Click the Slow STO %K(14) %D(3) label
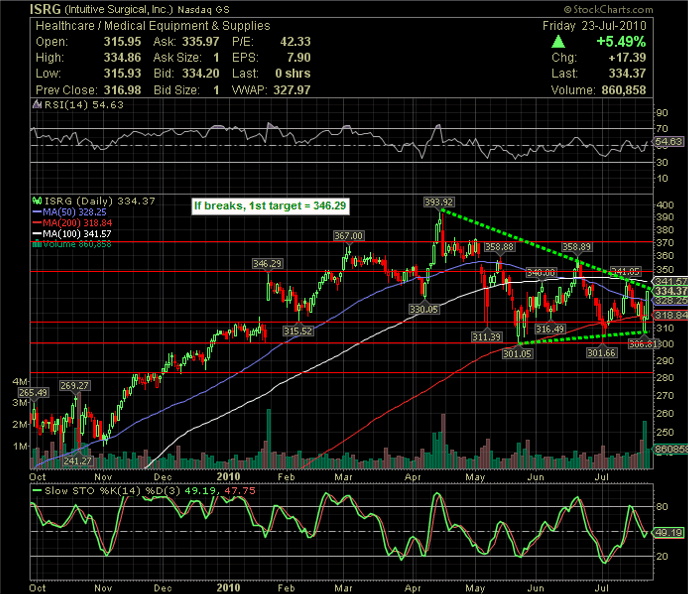The width and height of the screenshot is (688, 594). point(111,491)
